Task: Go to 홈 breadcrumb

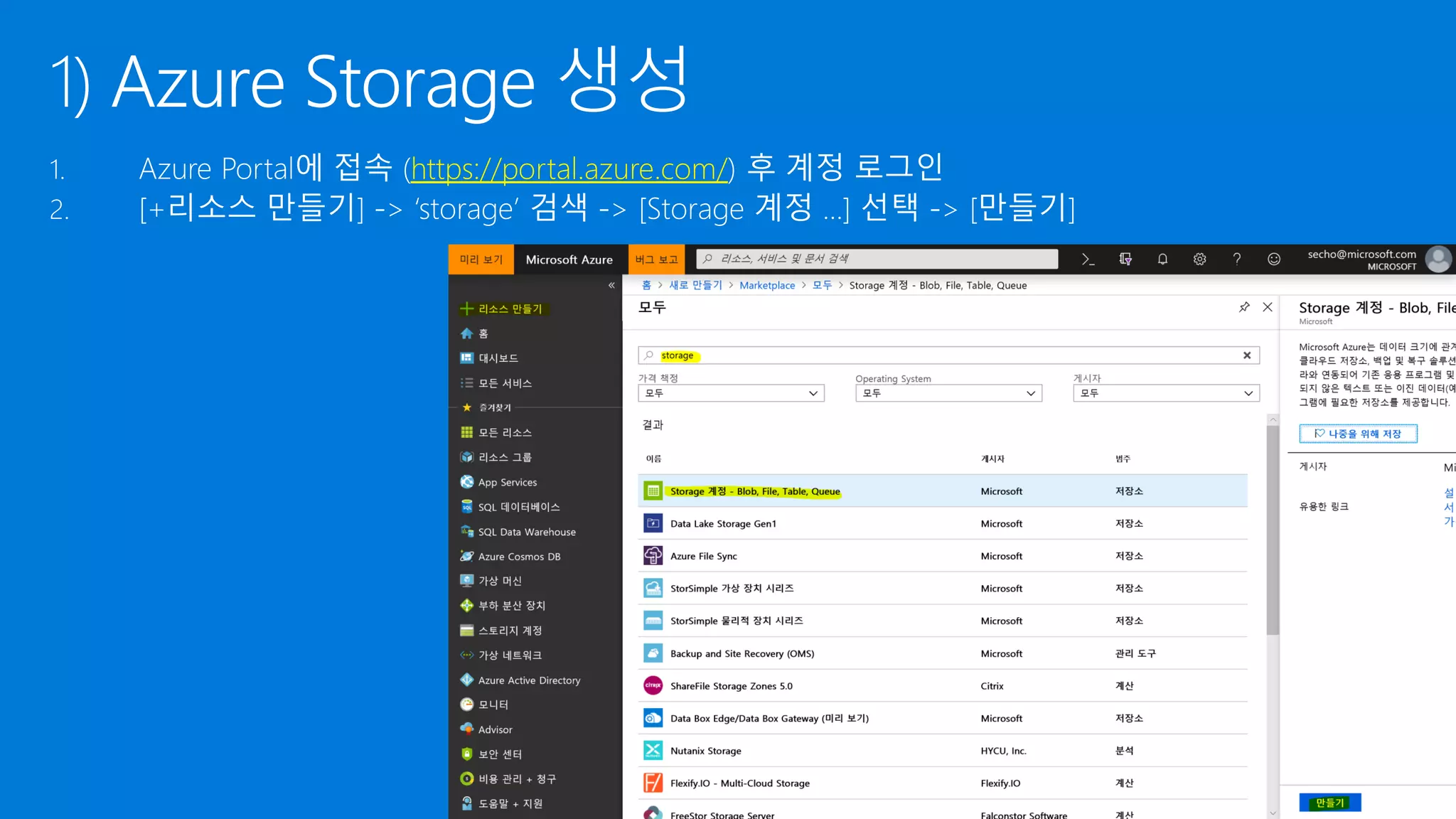Action: coord(646,285)
